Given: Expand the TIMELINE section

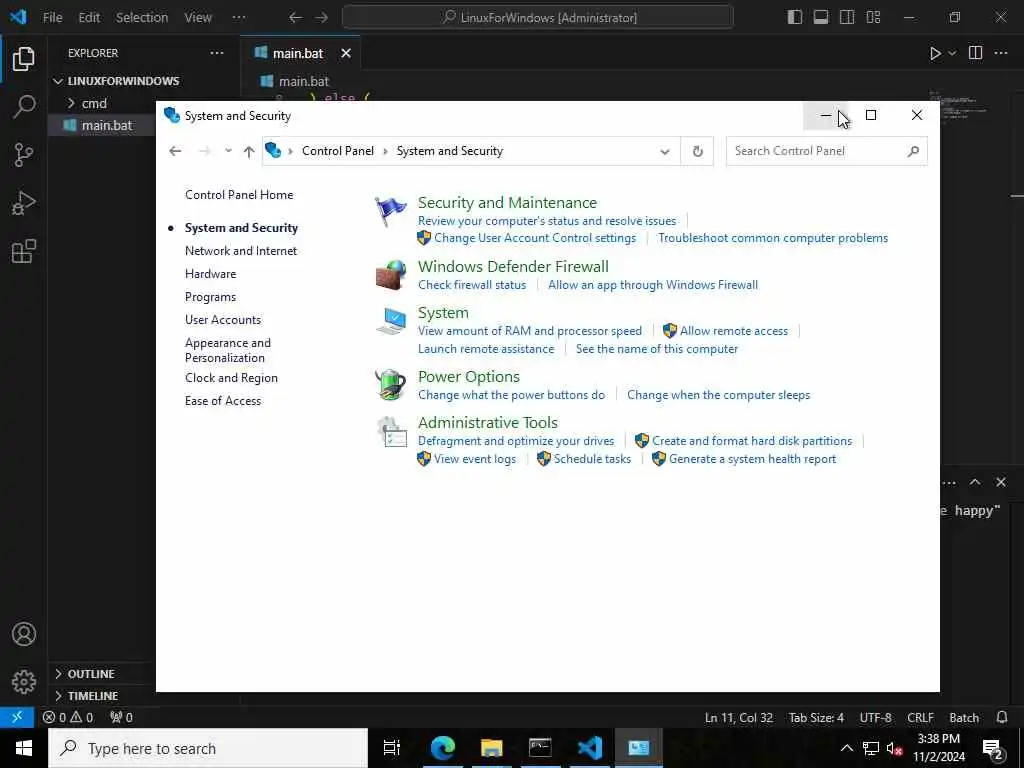Looking at the screenshot, I should point(58,696).
